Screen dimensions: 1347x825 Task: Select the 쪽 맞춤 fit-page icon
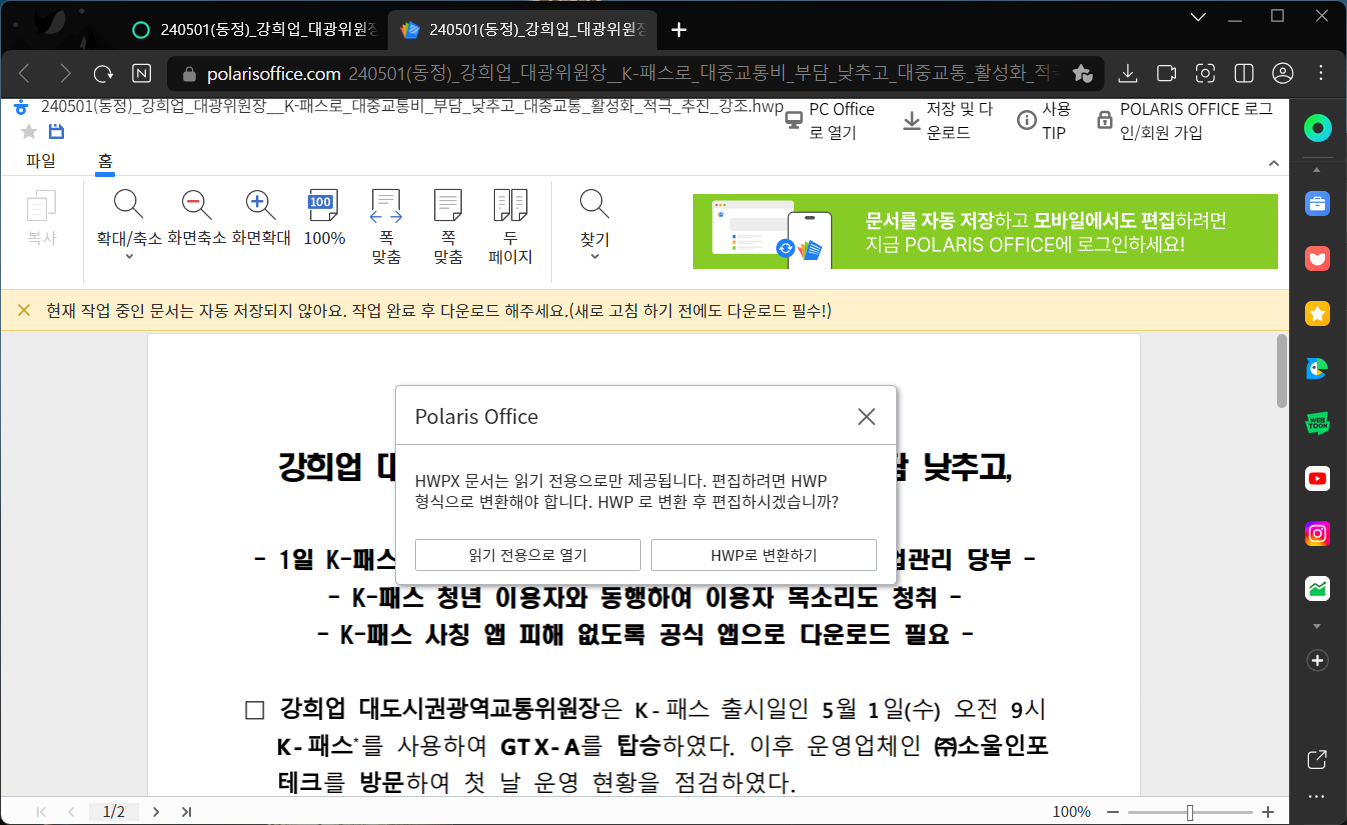pyautogui.click(x=448, y=205)
